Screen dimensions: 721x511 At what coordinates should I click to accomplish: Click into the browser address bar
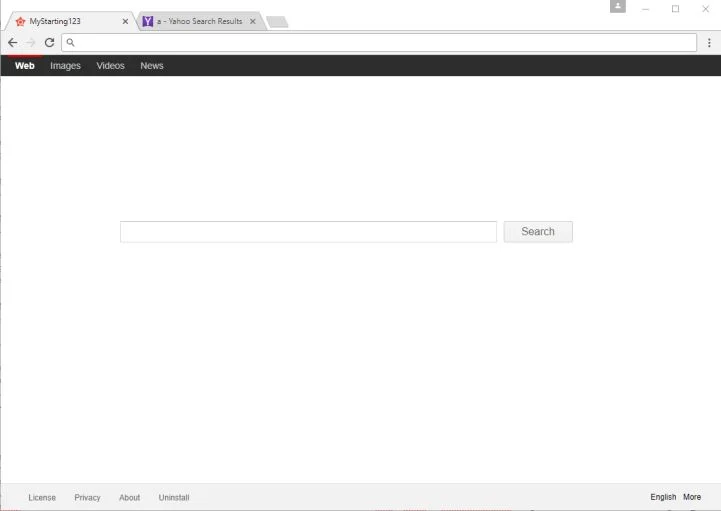click(x=379, y=43)
